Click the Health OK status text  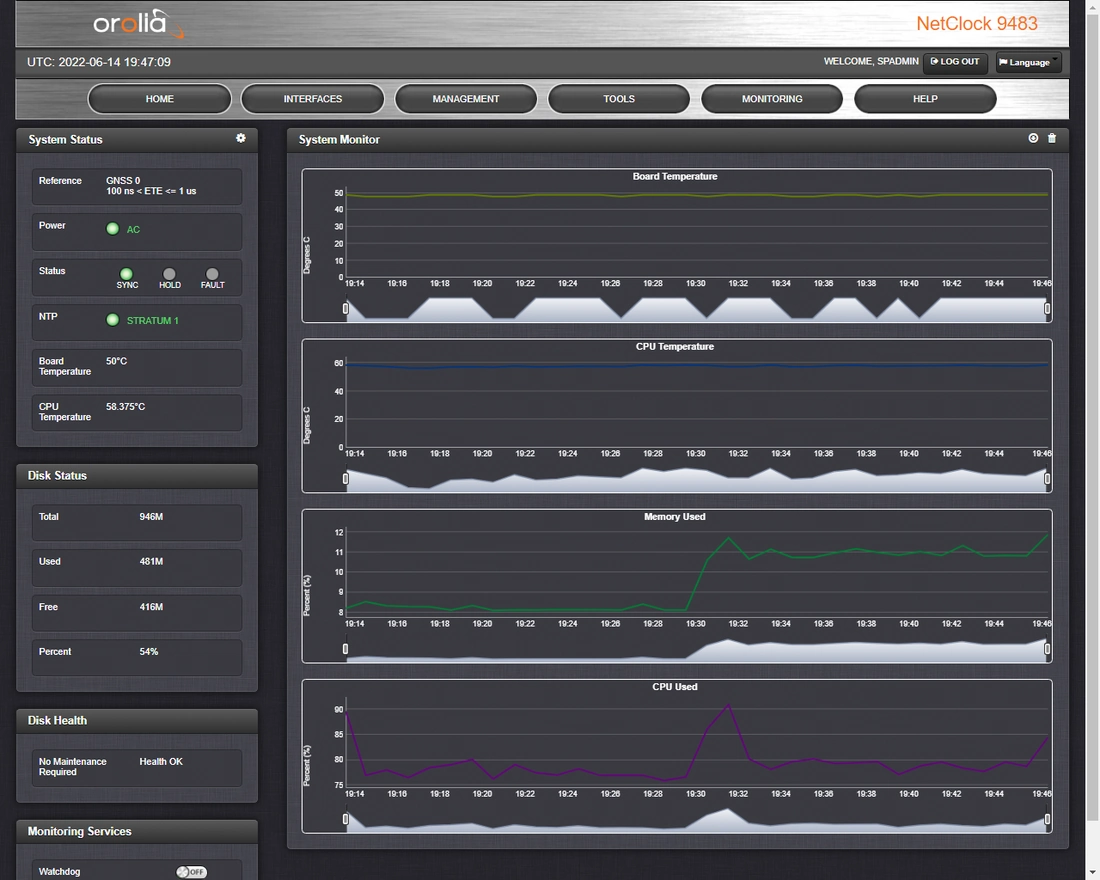(x=161, y=761)
